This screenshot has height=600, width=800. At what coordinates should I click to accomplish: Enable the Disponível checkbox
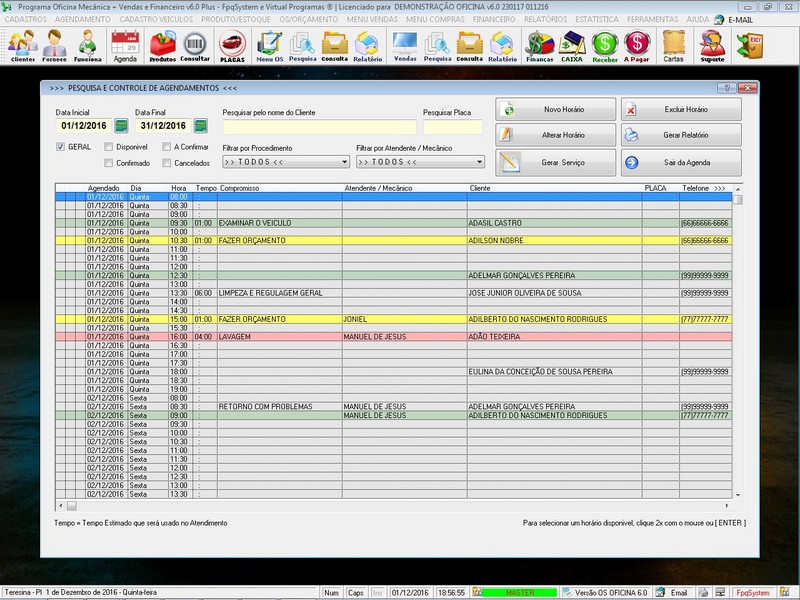click(109, 147)
